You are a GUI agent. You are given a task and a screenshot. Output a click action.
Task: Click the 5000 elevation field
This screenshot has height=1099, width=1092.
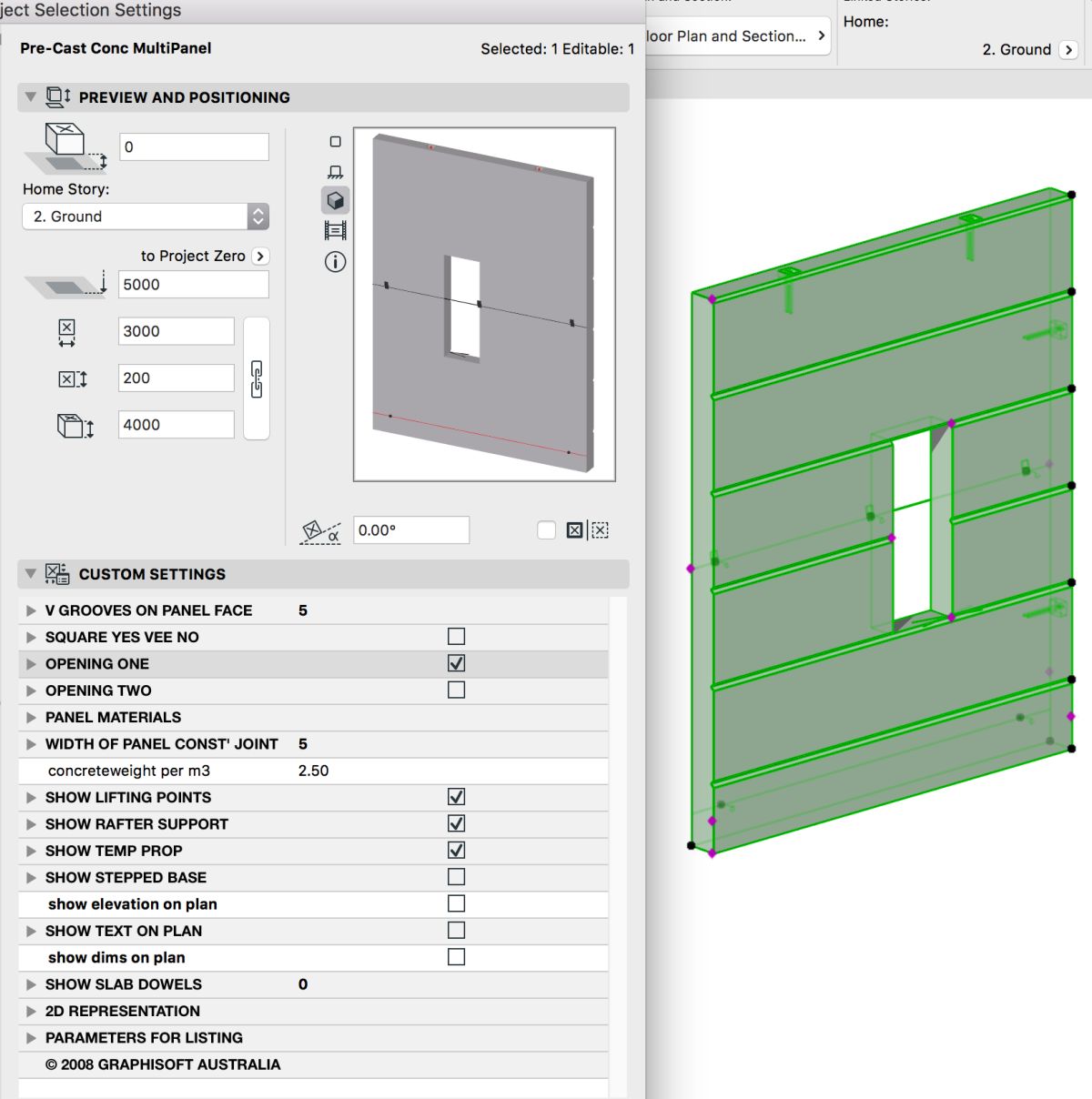pos(194,285)
